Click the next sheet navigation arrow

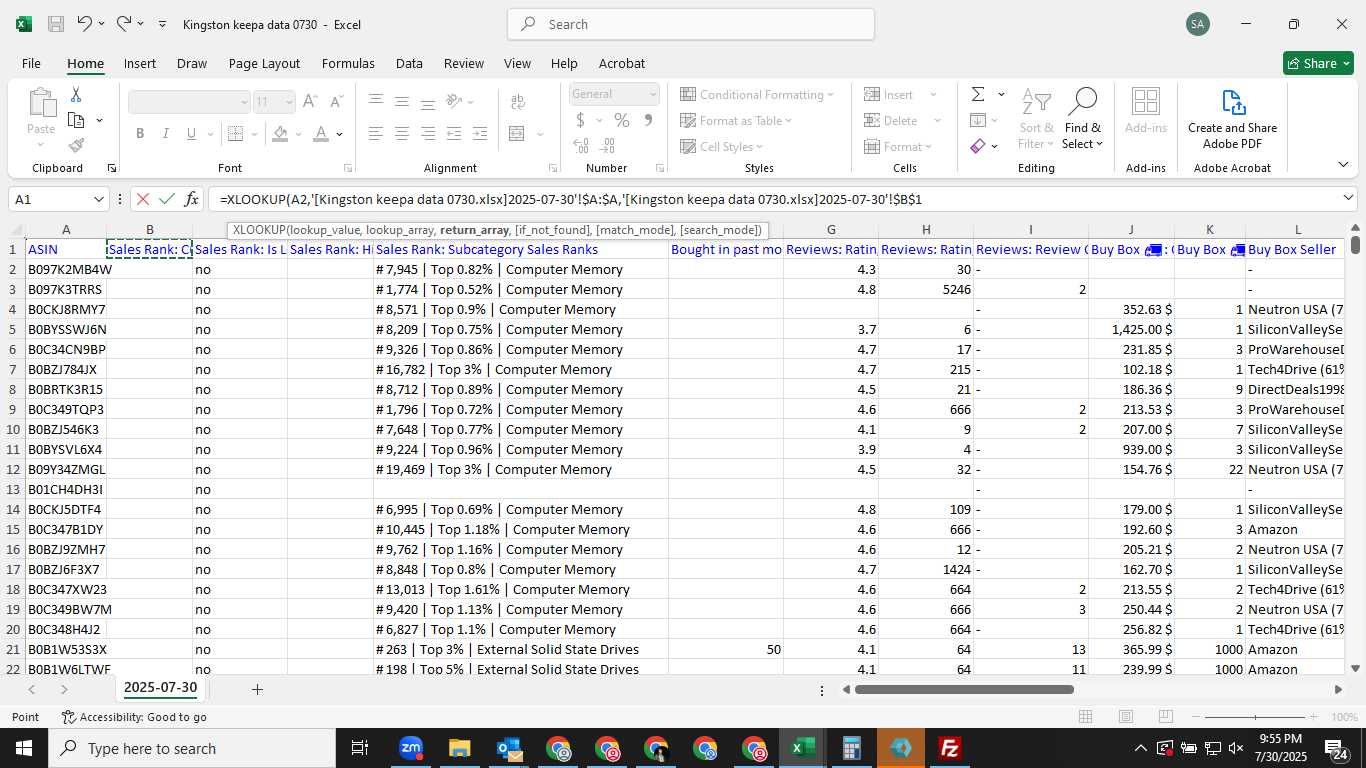tap(64, 689)
